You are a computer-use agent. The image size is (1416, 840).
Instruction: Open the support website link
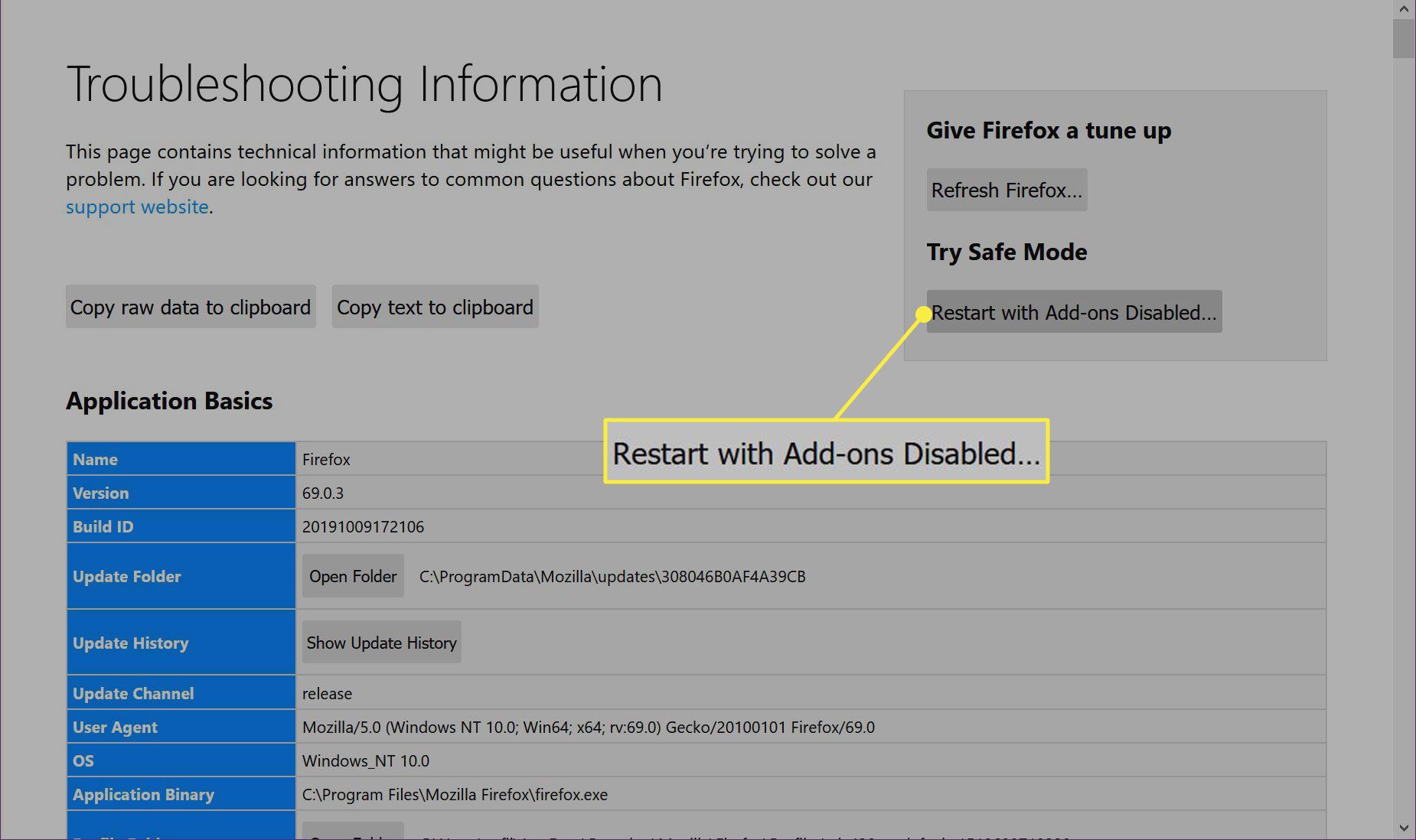(x=137, y=207)
